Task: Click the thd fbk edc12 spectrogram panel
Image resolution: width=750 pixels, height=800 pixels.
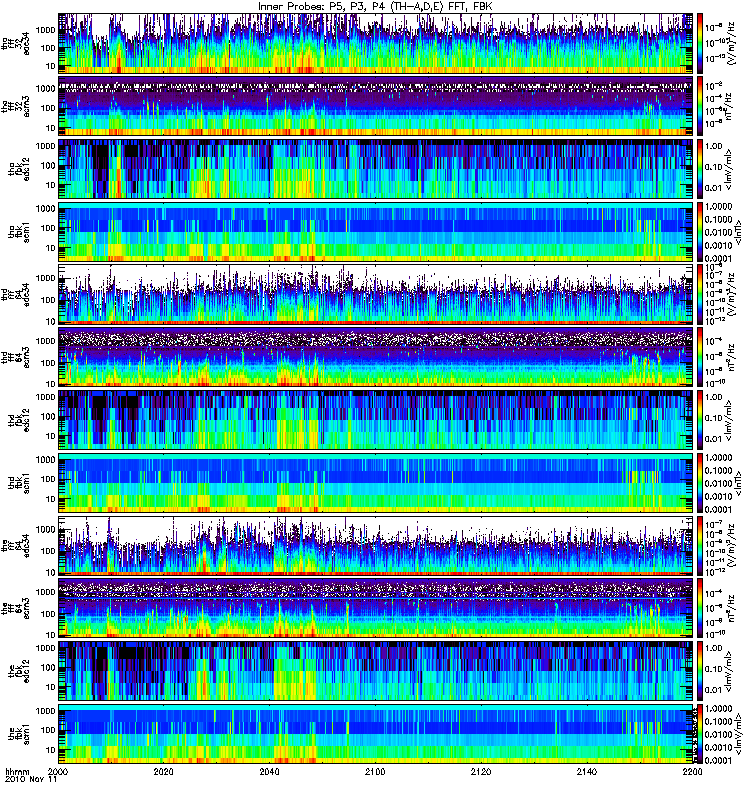Action: (x=376, y=420)
